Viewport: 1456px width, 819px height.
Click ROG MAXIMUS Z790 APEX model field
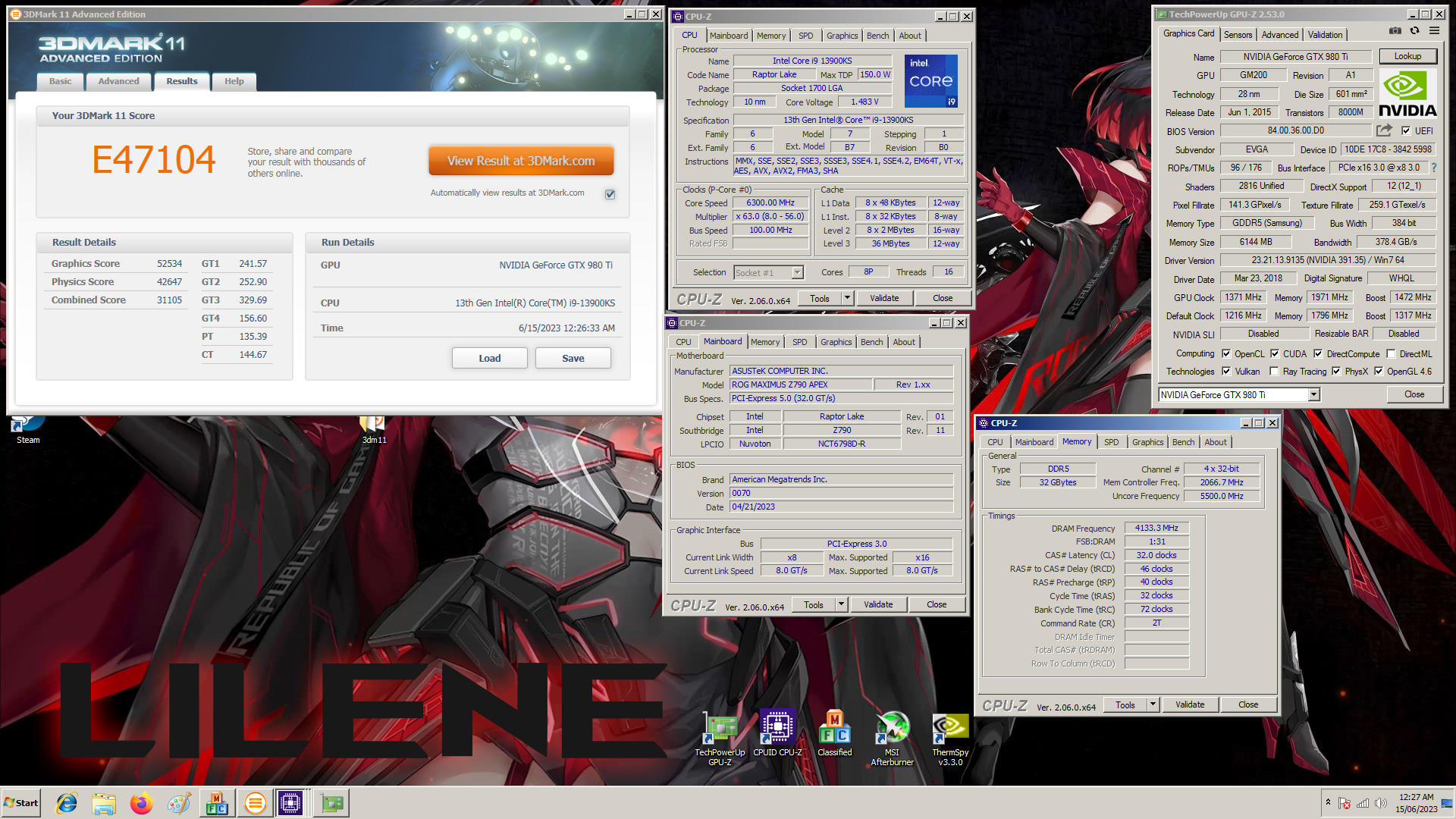pyautogui.click(x=799, y=384)
